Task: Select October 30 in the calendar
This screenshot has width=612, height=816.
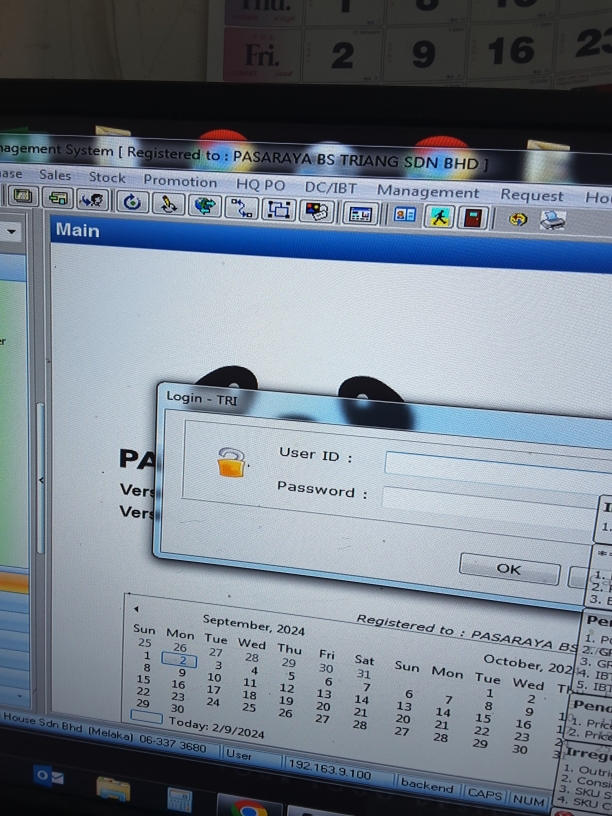Action: tap(519, 749)
